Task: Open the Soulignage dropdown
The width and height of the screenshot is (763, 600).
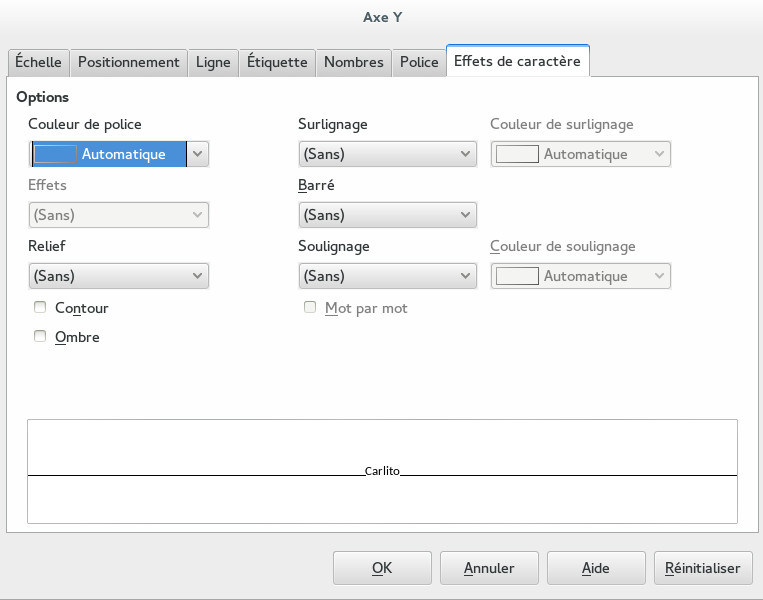Action: pyautogui.click(x=387, y=276)
